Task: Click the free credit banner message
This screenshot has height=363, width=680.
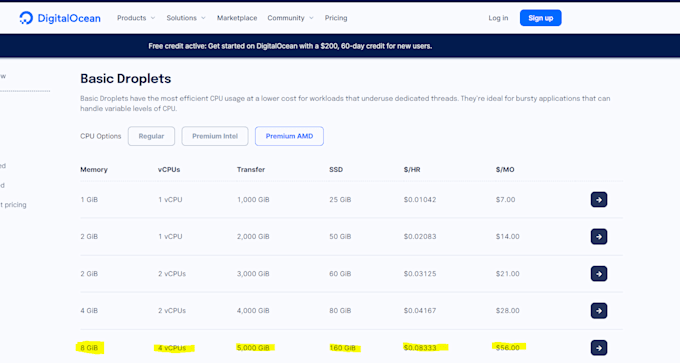Action: pos(290,46)
